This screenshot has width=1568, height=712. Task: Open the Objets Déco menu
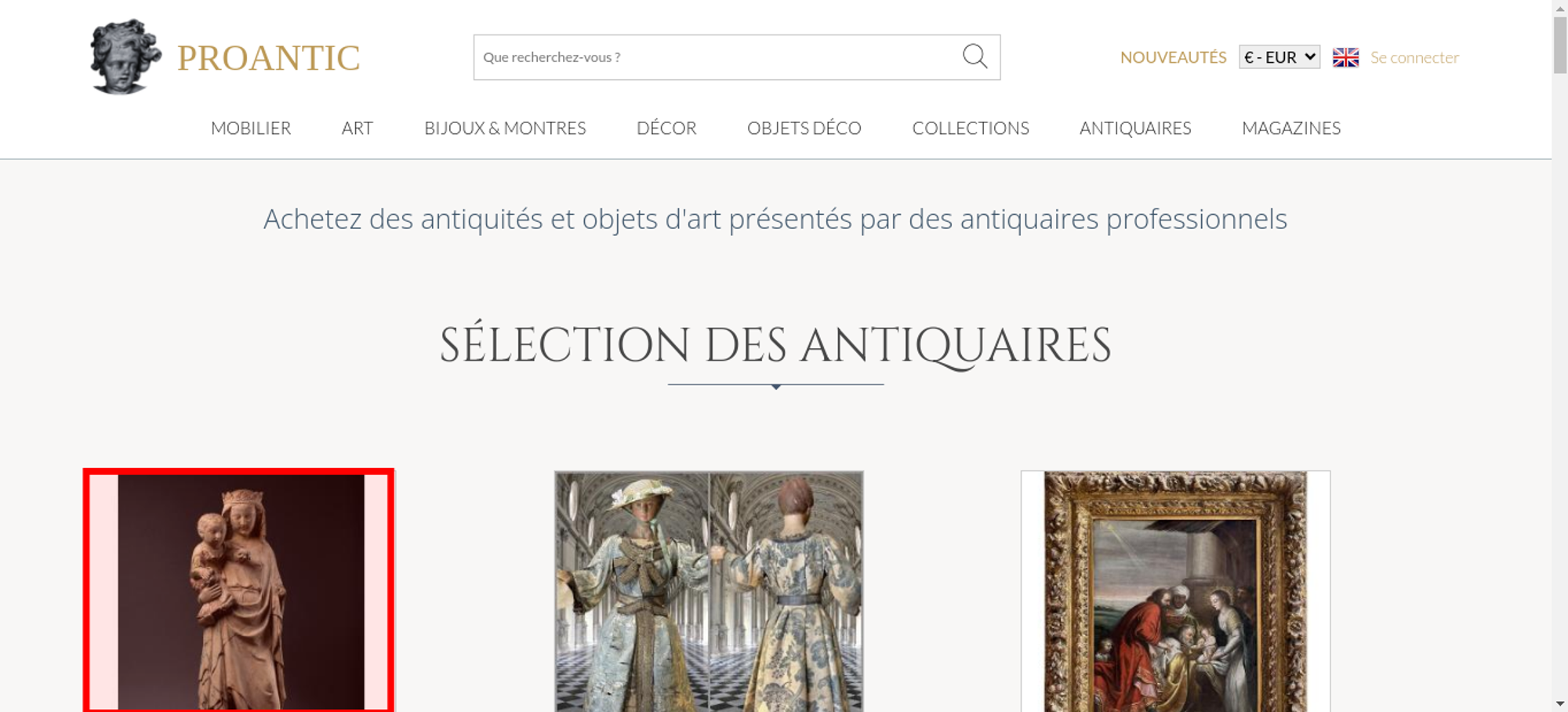(804, 128)
